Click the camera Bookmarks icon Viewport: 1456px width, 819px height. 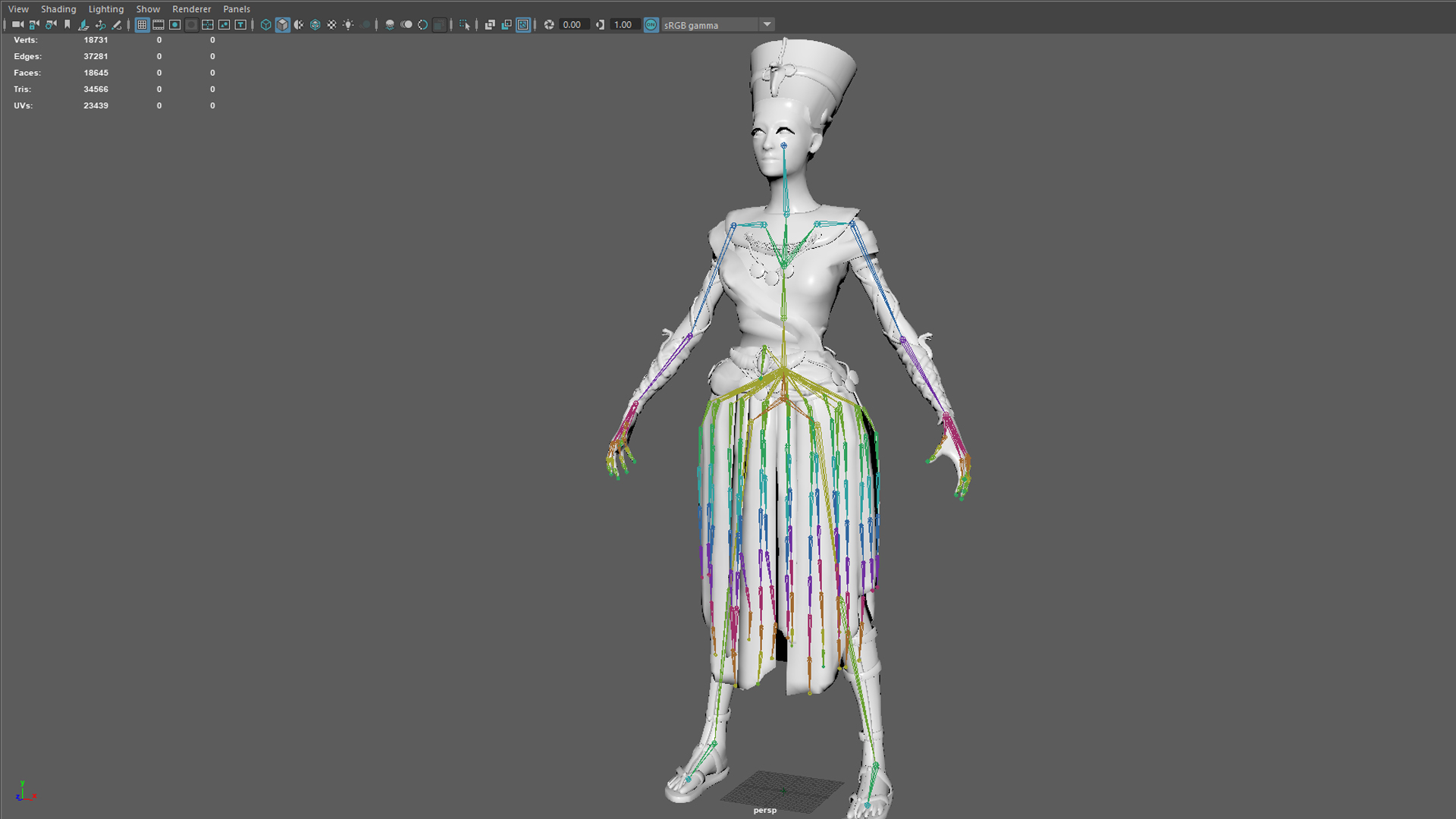(x=67, y=25)
